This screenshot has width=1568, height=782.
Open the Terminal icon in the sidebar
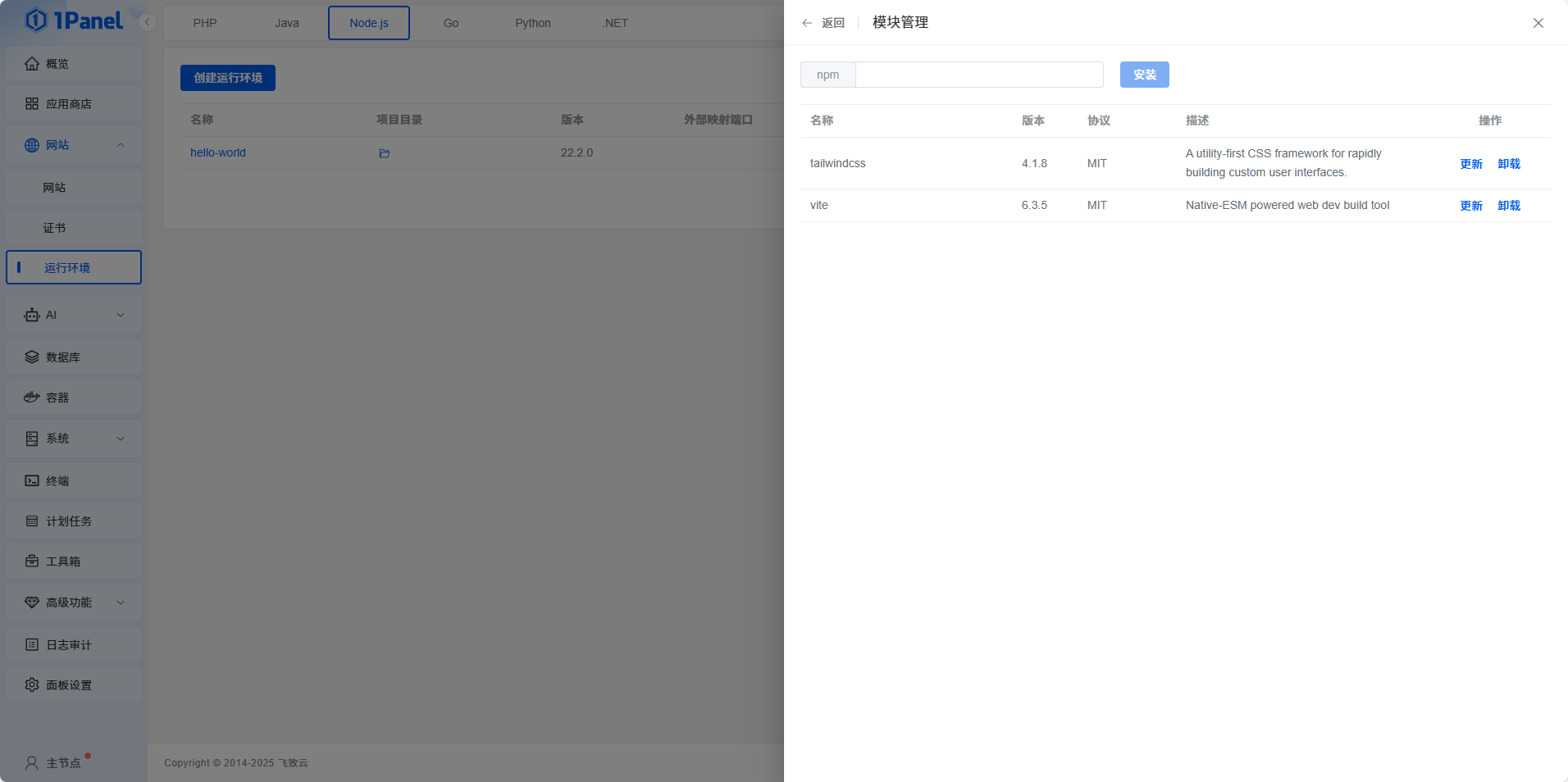(32, 481)
